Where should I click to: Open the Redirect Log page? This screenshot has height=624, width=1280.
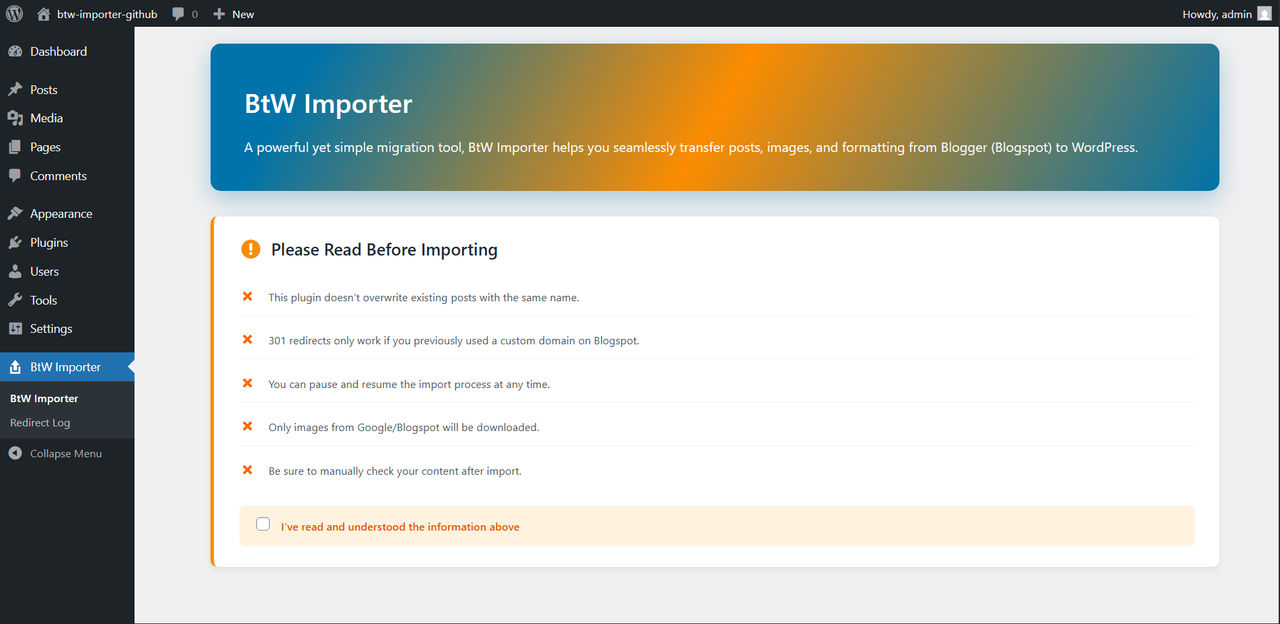tap(39, 422)
